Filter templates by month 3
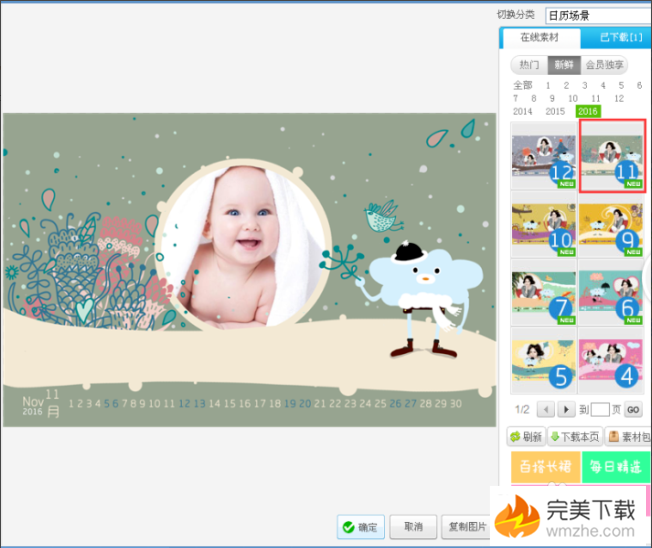 (585, 85)
